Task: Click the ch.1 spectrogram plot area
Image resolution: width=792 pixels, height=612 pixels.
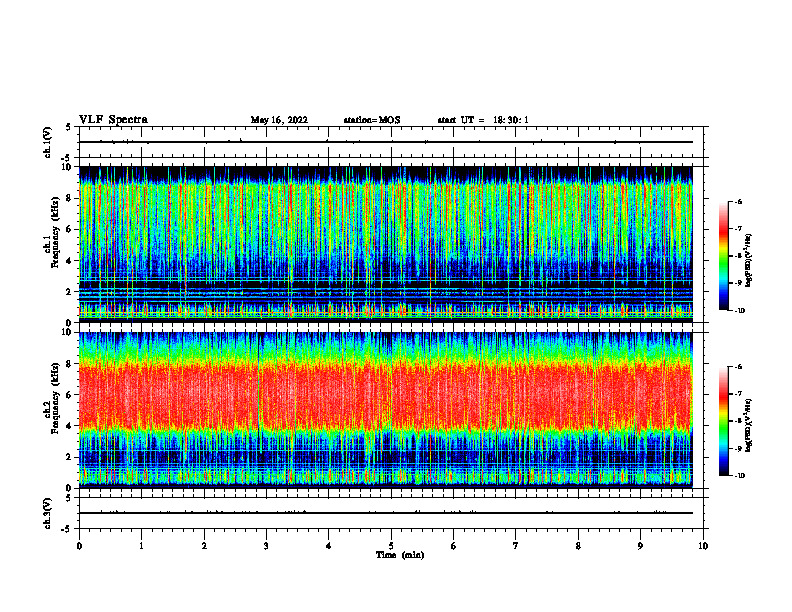Action: (386, 244)
